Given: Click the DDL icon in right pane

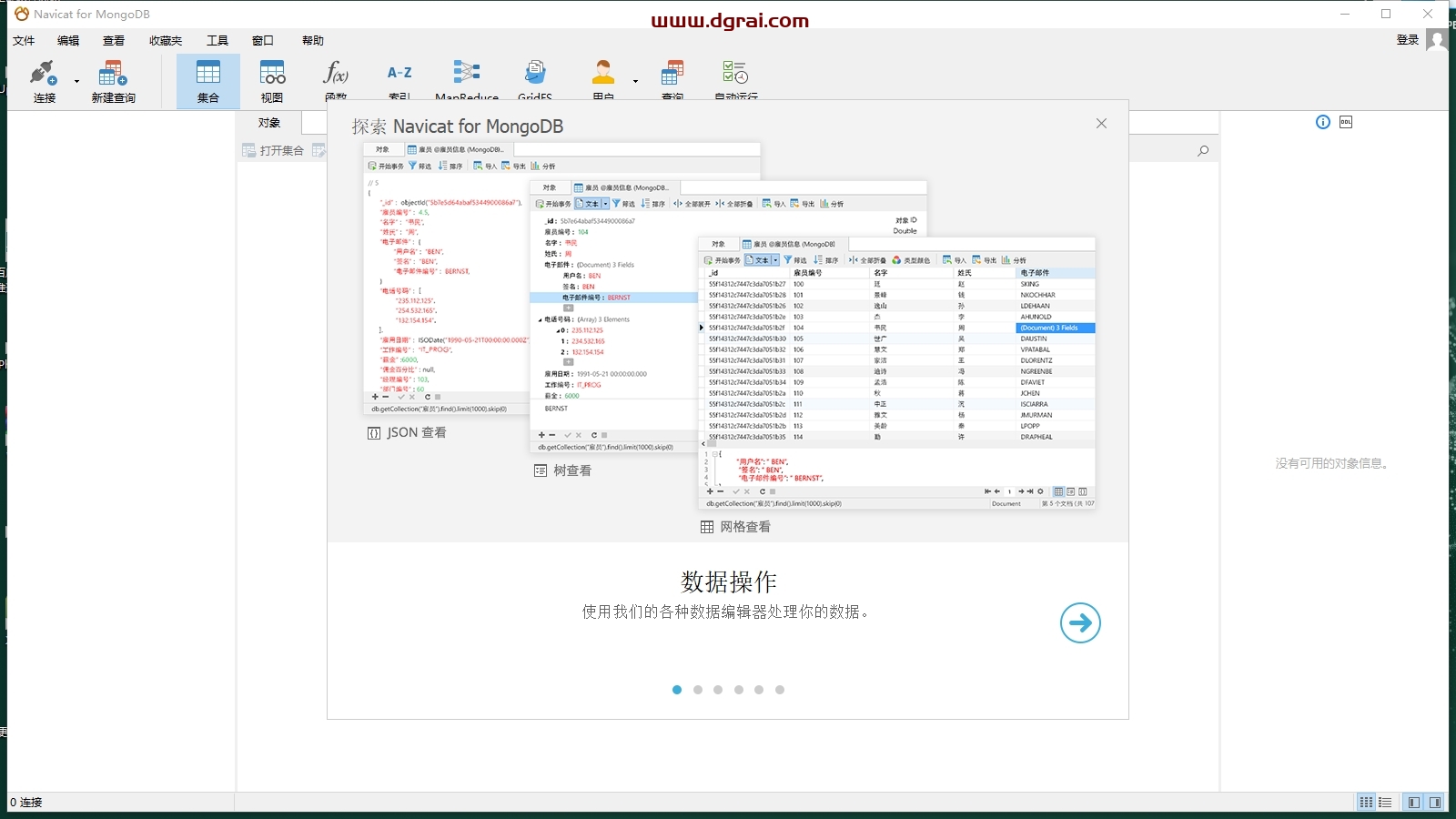Looking at the screenshot, I should point(1346,122).
